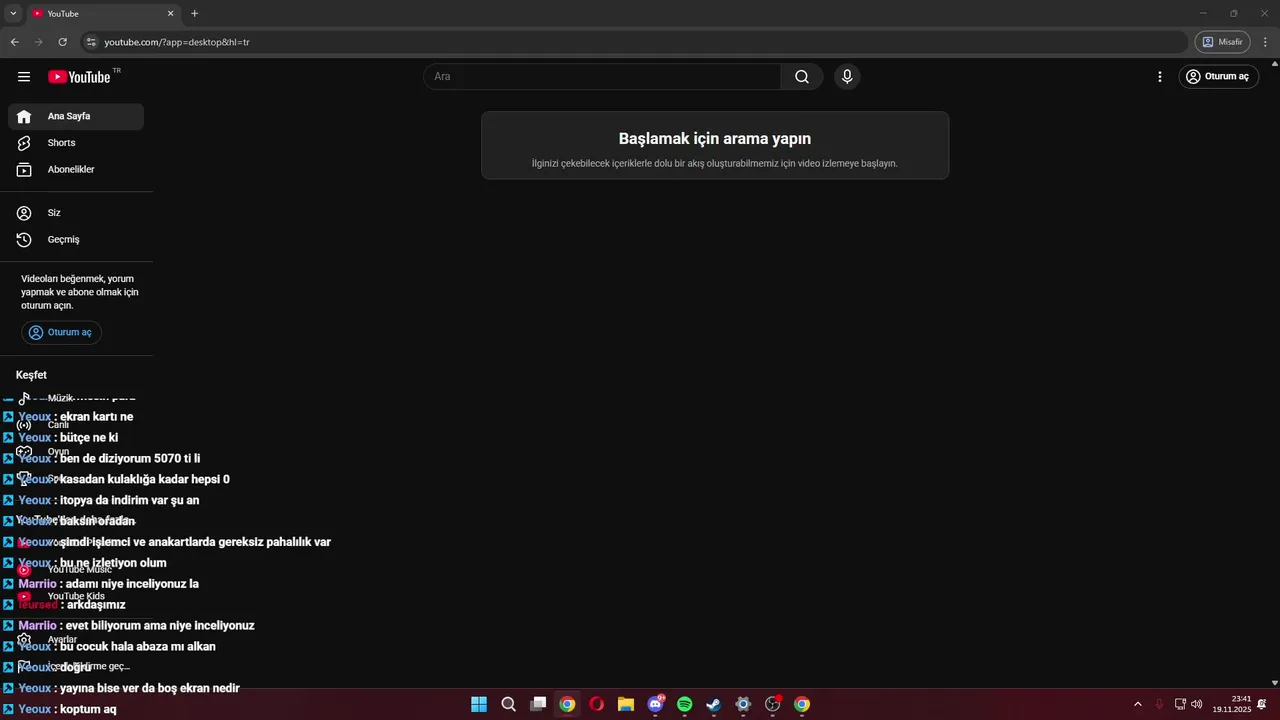Click the magnifier search button
Viewport: 1280px width, 720px height.
[x=802, y=77]
